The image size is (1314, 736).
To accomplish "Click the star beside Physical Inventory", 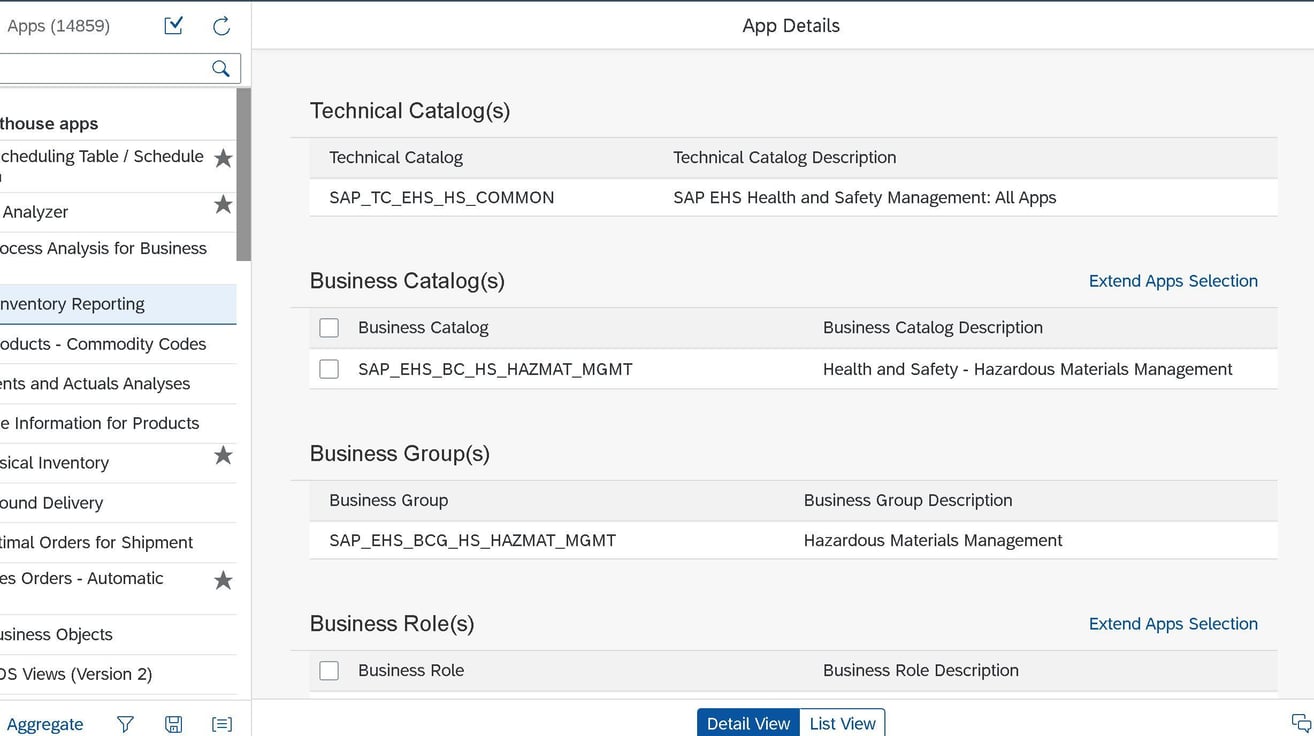I will [222, 455].
